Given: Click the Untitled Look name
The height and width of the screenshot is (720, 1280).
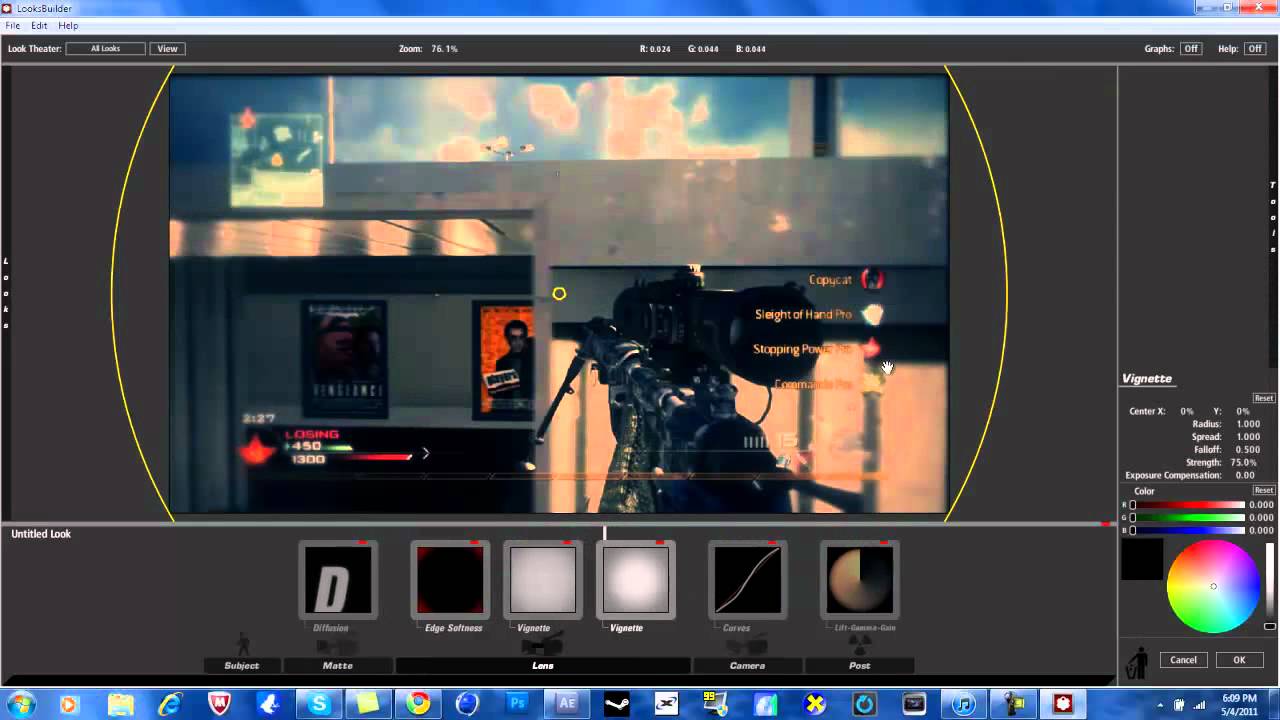Looking at the screenshot, I should [x=41, y=534].
